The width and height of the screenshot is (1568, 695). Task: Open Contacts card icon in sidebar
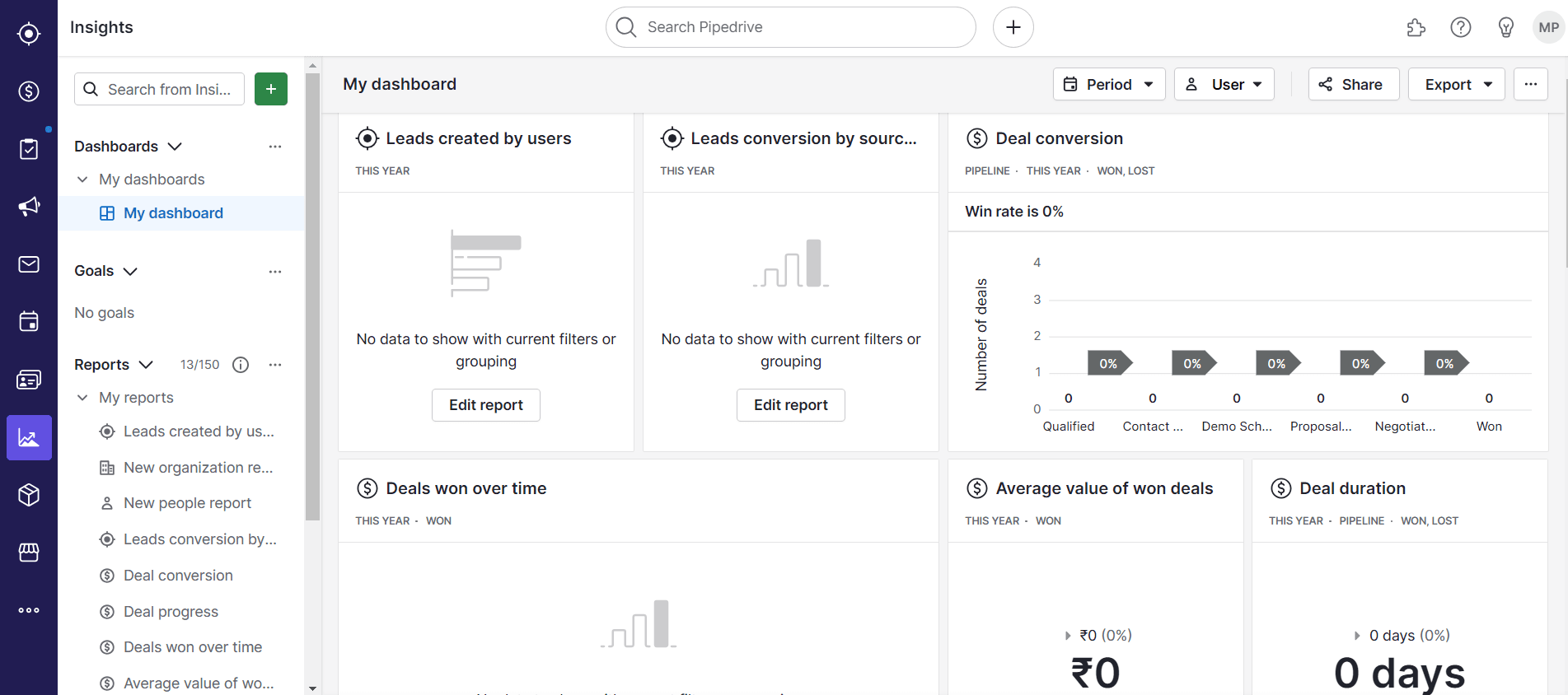pos(29,380)
